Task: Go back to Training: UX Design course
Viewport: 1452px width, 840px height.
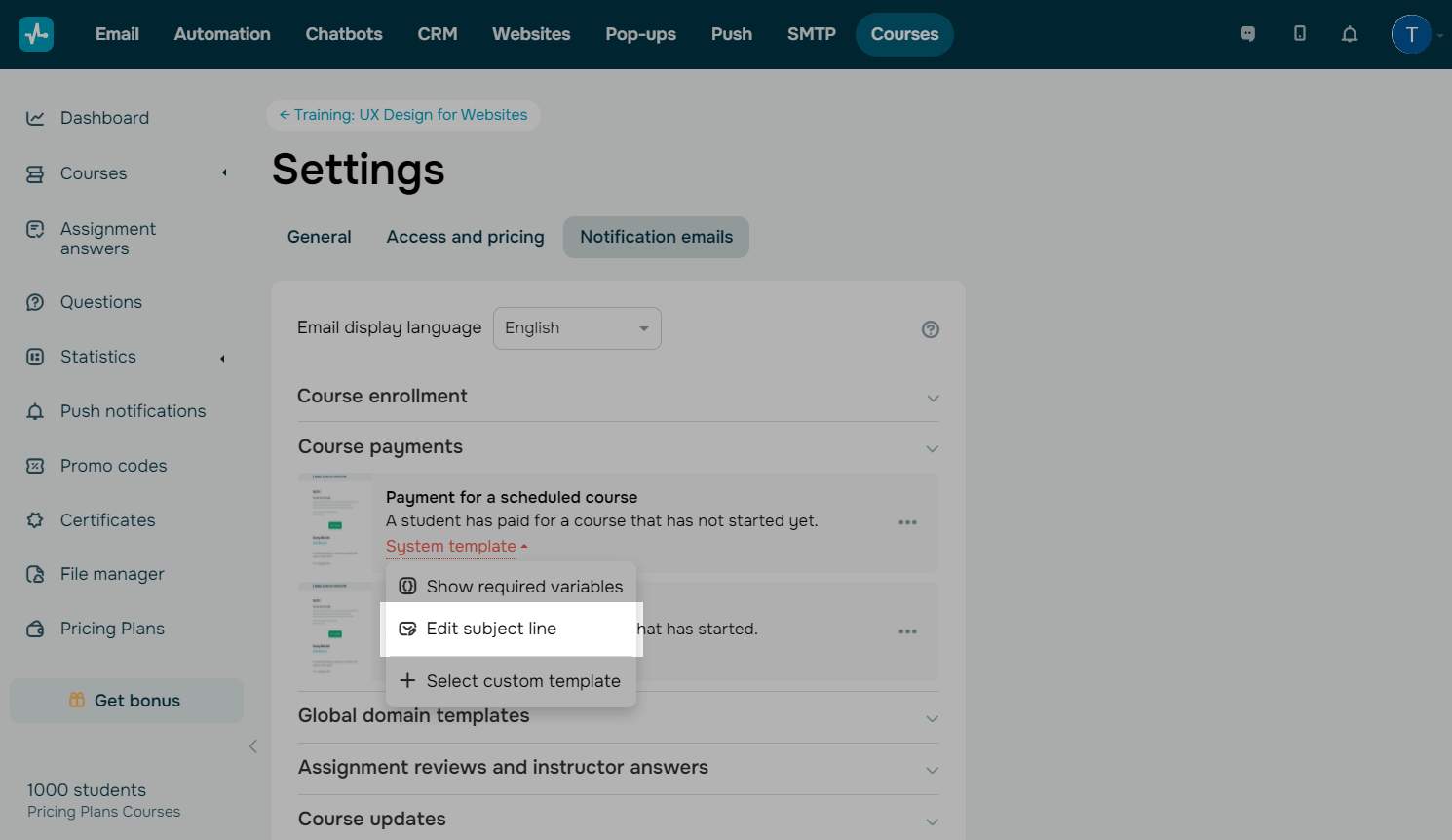Action: point(403,115)
